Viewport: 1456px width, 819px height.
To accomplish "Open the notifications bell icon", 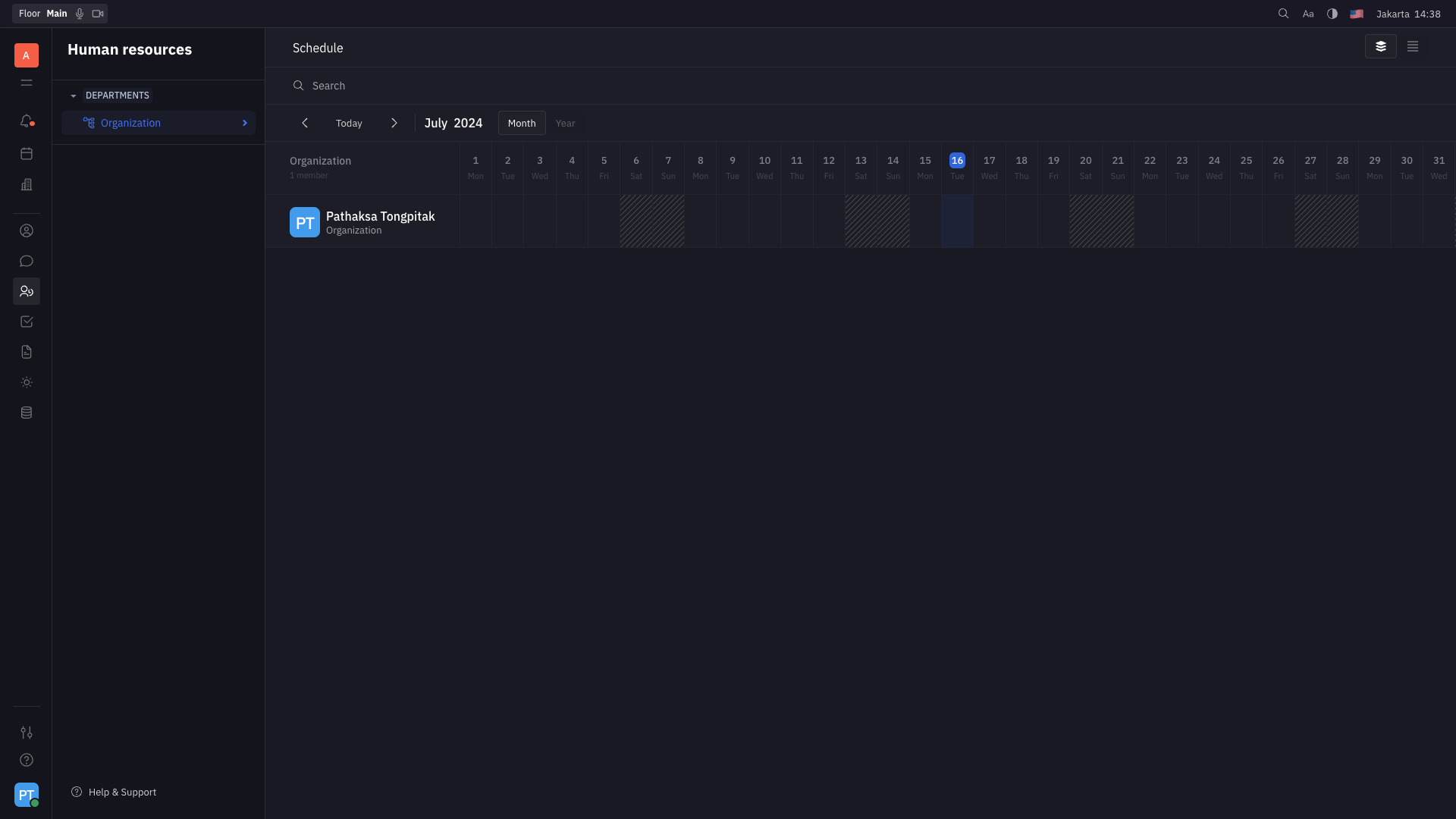I will (x=27, y=121).
